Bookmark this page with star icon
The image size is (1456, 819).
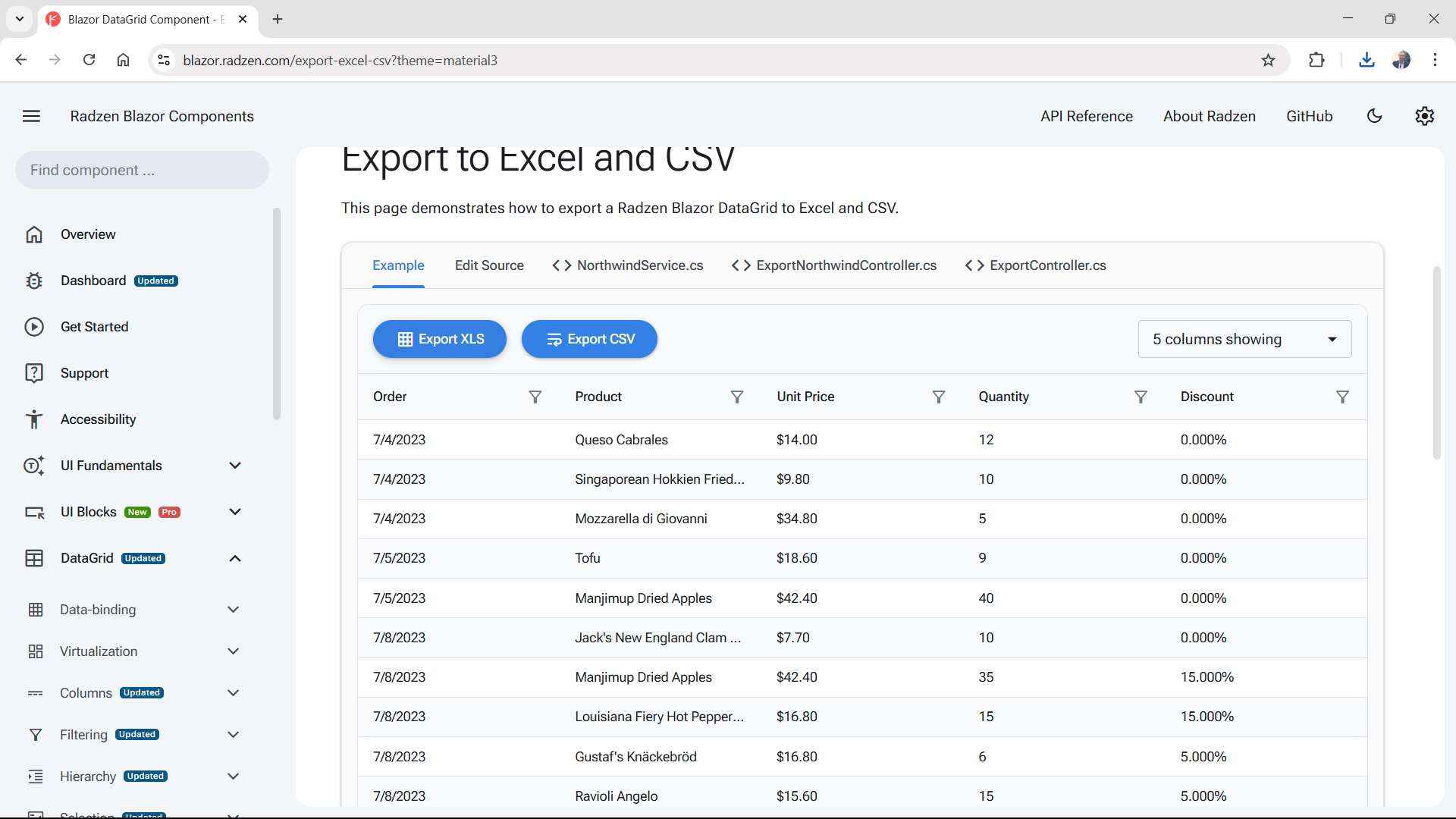(x=1268, y=60)
